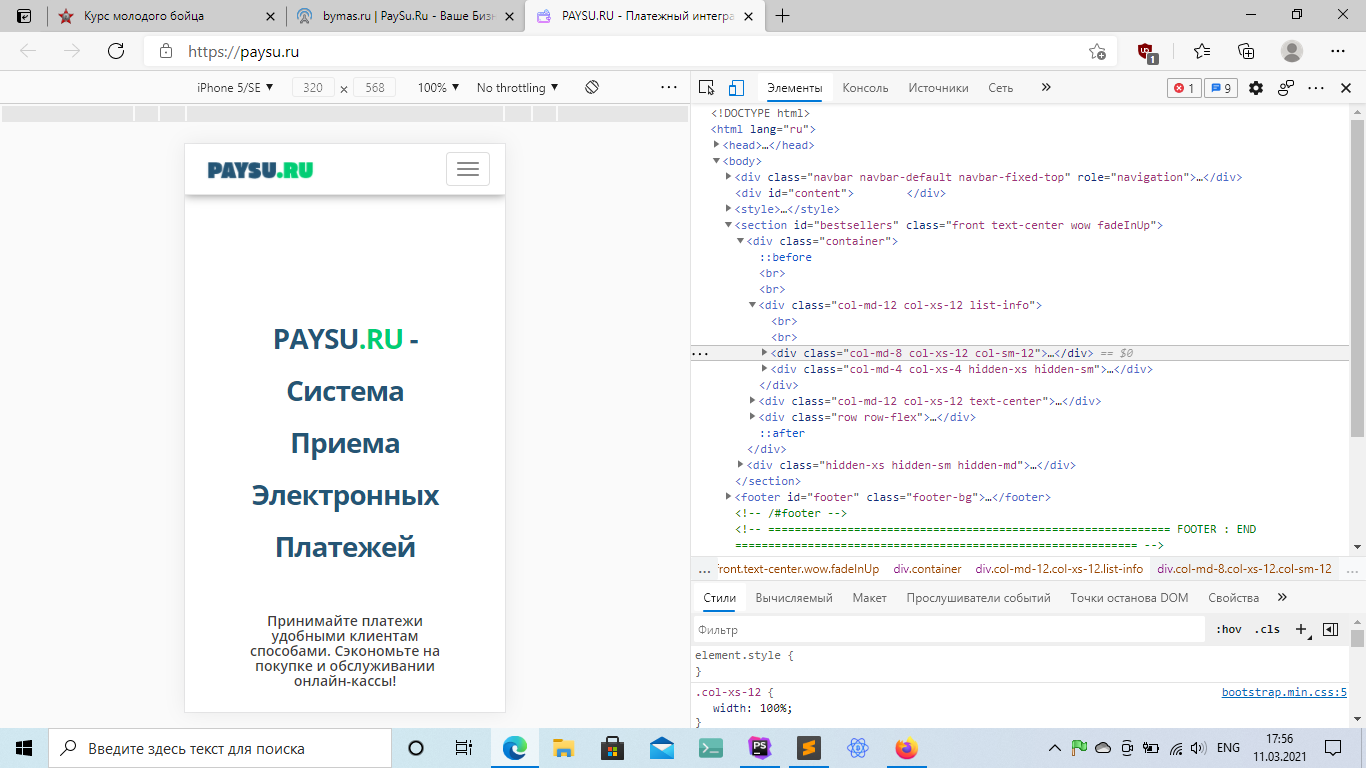Viewport: 1366px width, 768px height.
Task: Toggle the :hov element state panel
Action: click(x=1229, y=630)
